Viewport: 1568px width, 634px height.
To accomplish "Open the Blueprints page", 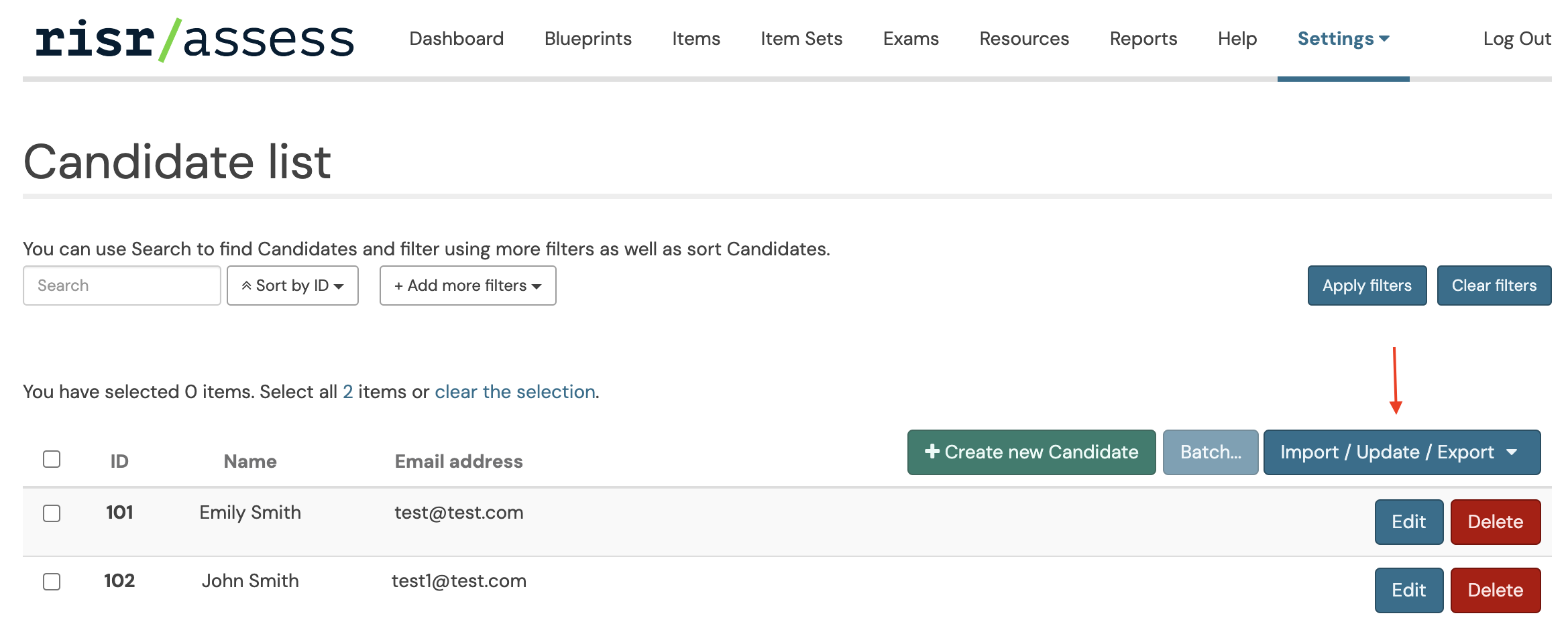I will (587, 39).
